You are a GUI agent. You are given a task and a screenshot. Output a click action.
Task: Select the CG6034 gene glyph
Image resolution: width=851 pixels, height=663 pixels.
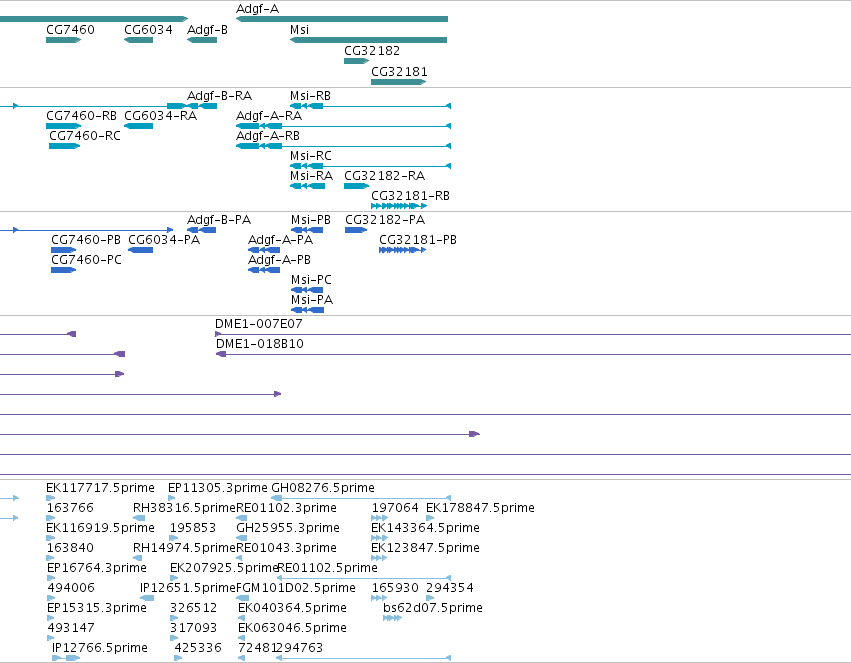click(138, 40)
